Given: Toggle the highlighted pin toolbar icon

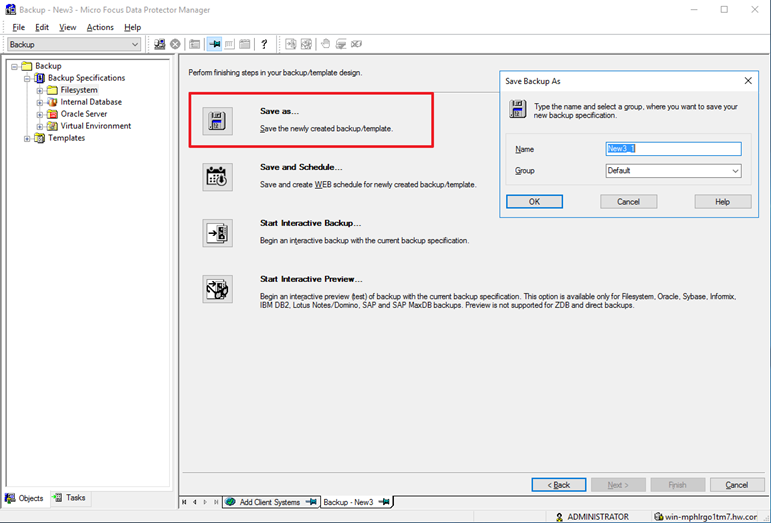Looking at the screenshot, I should click(x=214, y=44).
